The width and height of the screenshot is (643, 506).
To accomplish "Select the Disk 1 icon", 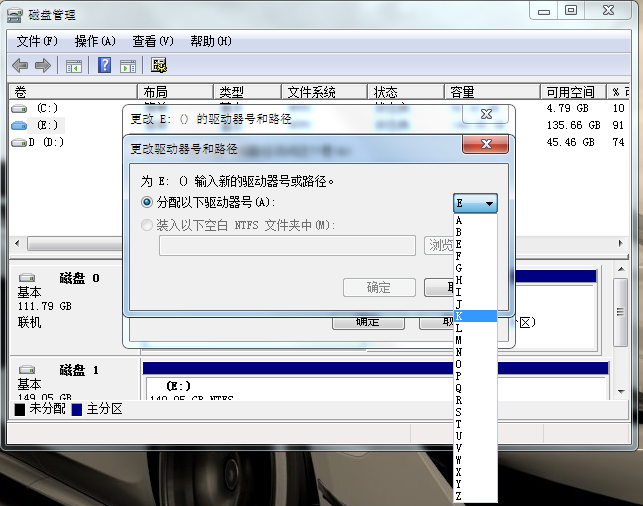I will coord(27,370).
